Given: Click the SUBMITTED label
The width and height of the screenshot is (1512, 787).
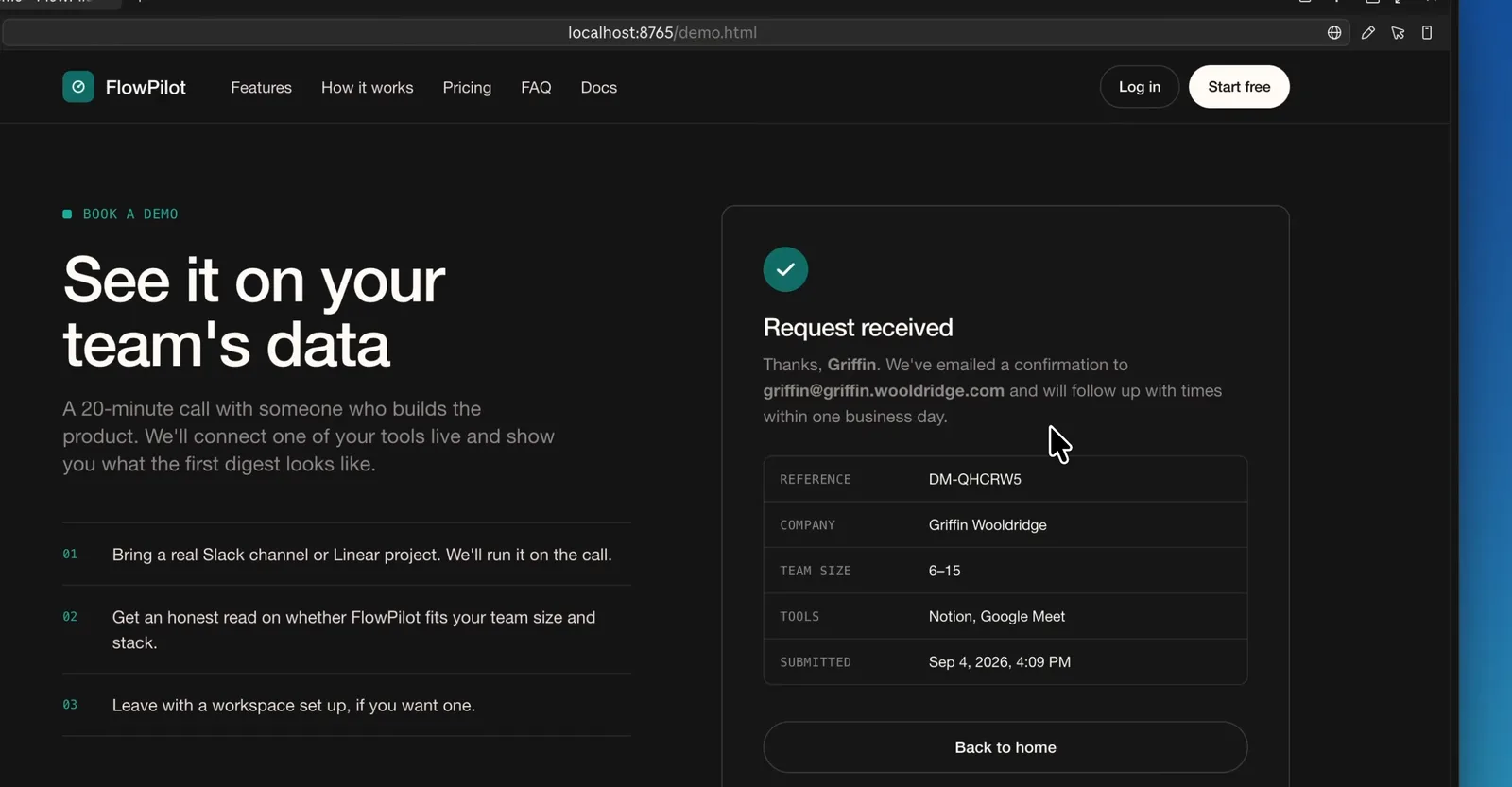Looking at the screenshot, I should pos(816,662).
